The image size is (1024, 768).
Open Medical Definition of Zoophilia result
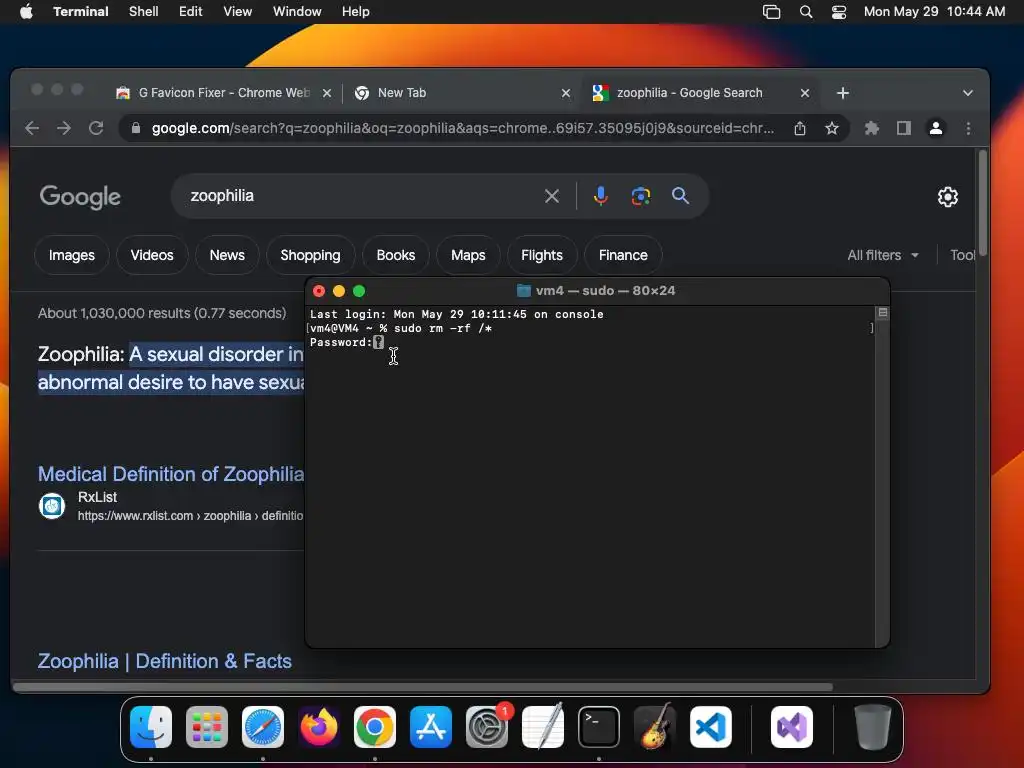pyautogui.click(x=171, y=474)
